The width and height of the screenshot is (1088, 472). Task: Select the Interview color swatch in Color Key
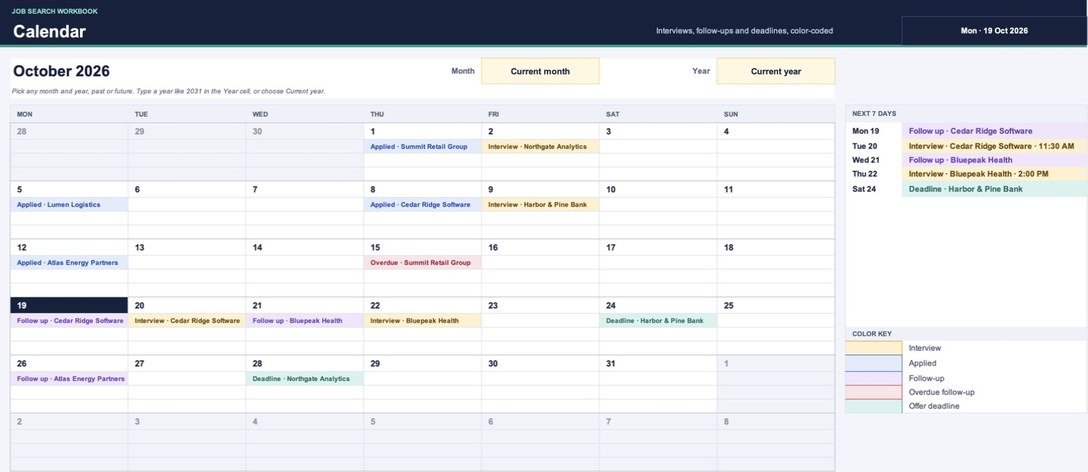[x=874, y=348]
